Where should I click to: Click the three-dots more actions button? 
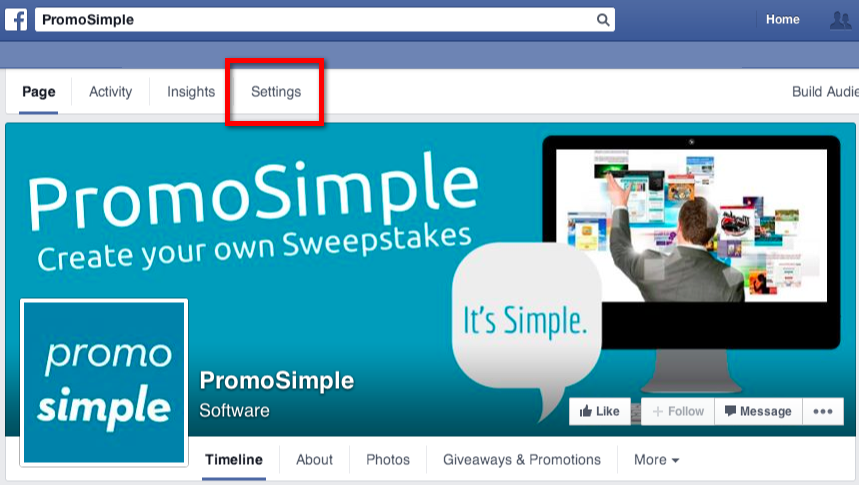[823, 411]
